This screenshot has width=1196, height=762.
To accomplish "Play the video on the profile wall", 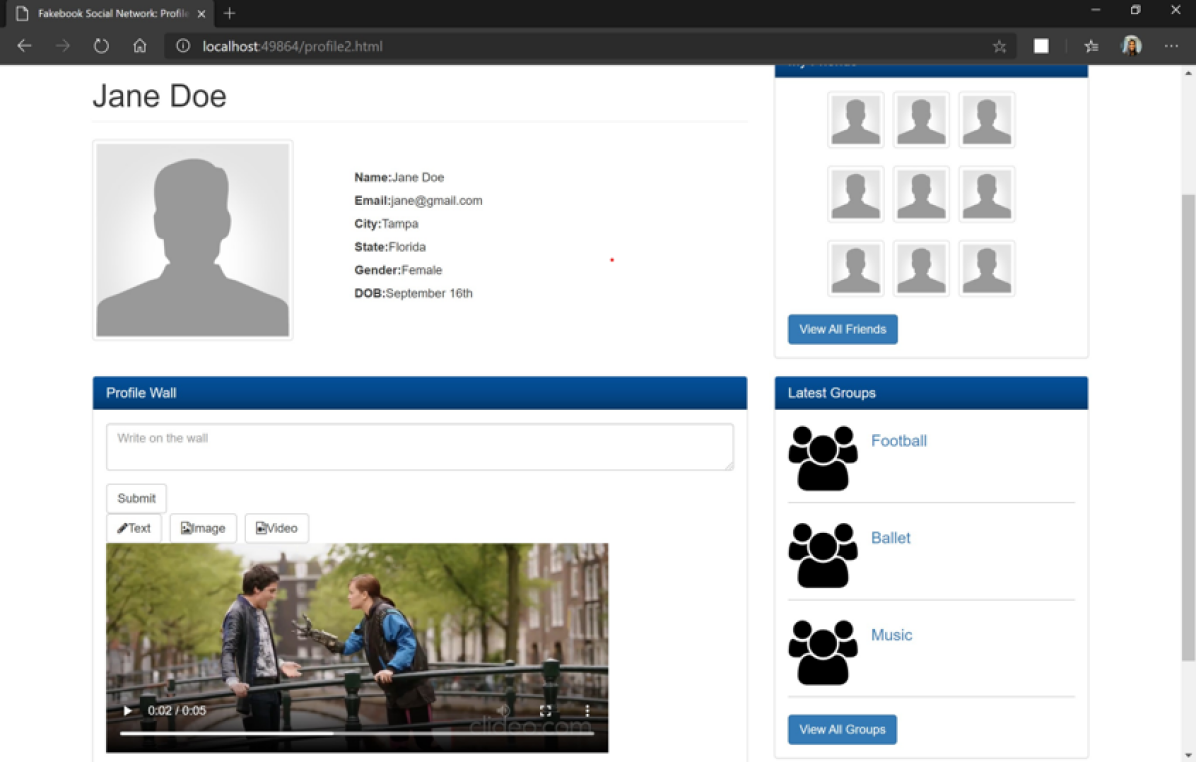I will click(x=127, y=711).
